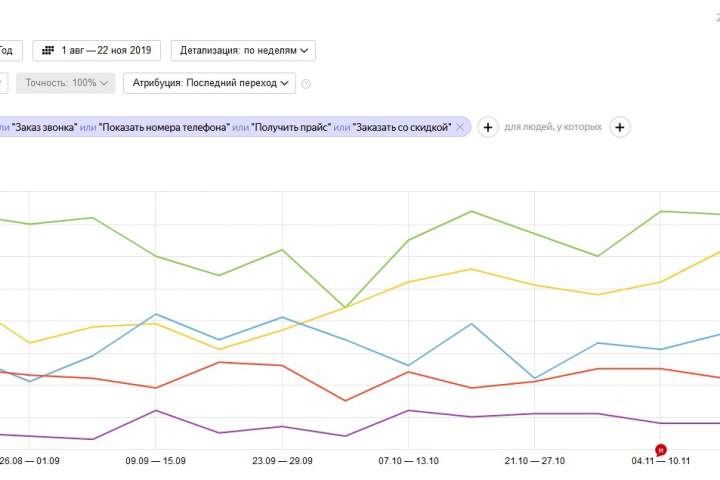The height and width of the screenshot is (480, 720).
Task: Open the Точность 100% dropdown
Action: tap(68, 83)
